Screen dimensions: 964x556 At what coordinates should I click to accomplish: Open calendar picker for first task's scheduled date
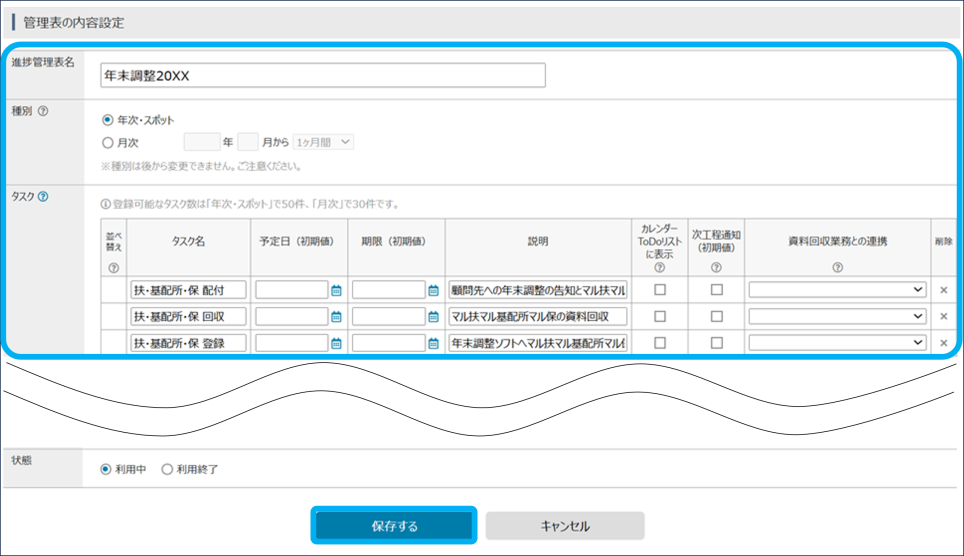point(336,290)
